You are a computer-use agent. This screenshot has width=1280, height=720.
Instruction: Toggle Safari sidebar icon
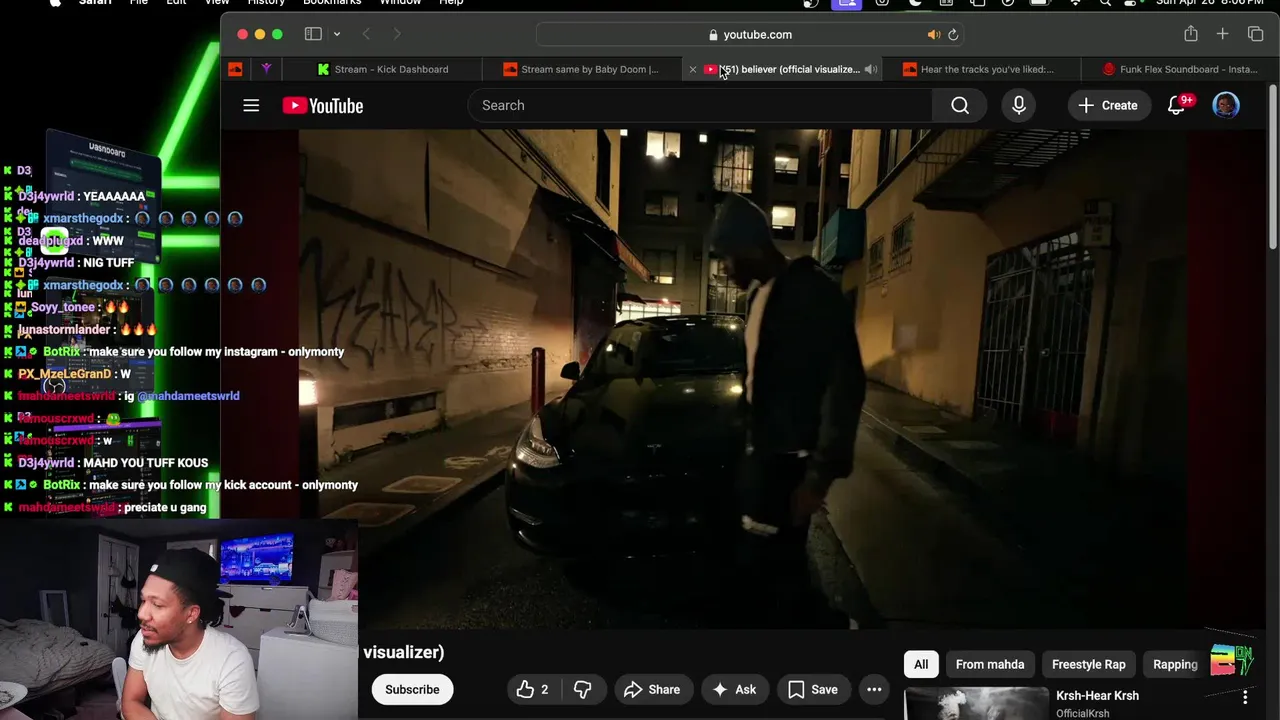pos(313,34)
